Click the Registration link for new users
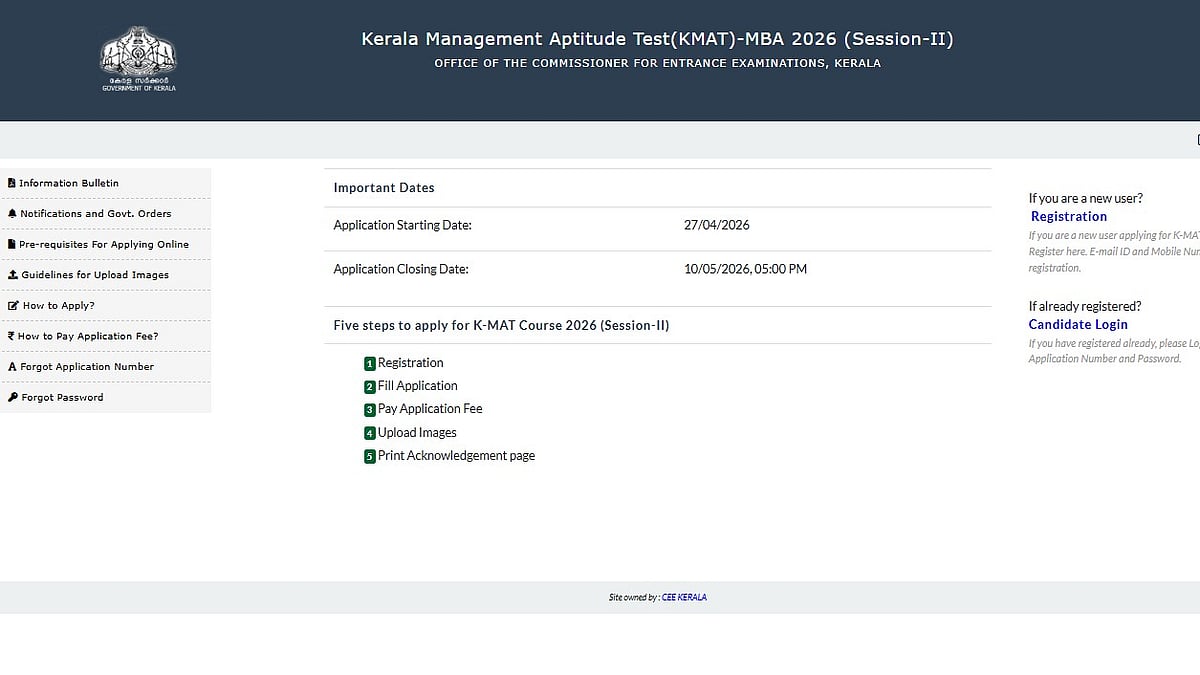 tap(1069, 216)
